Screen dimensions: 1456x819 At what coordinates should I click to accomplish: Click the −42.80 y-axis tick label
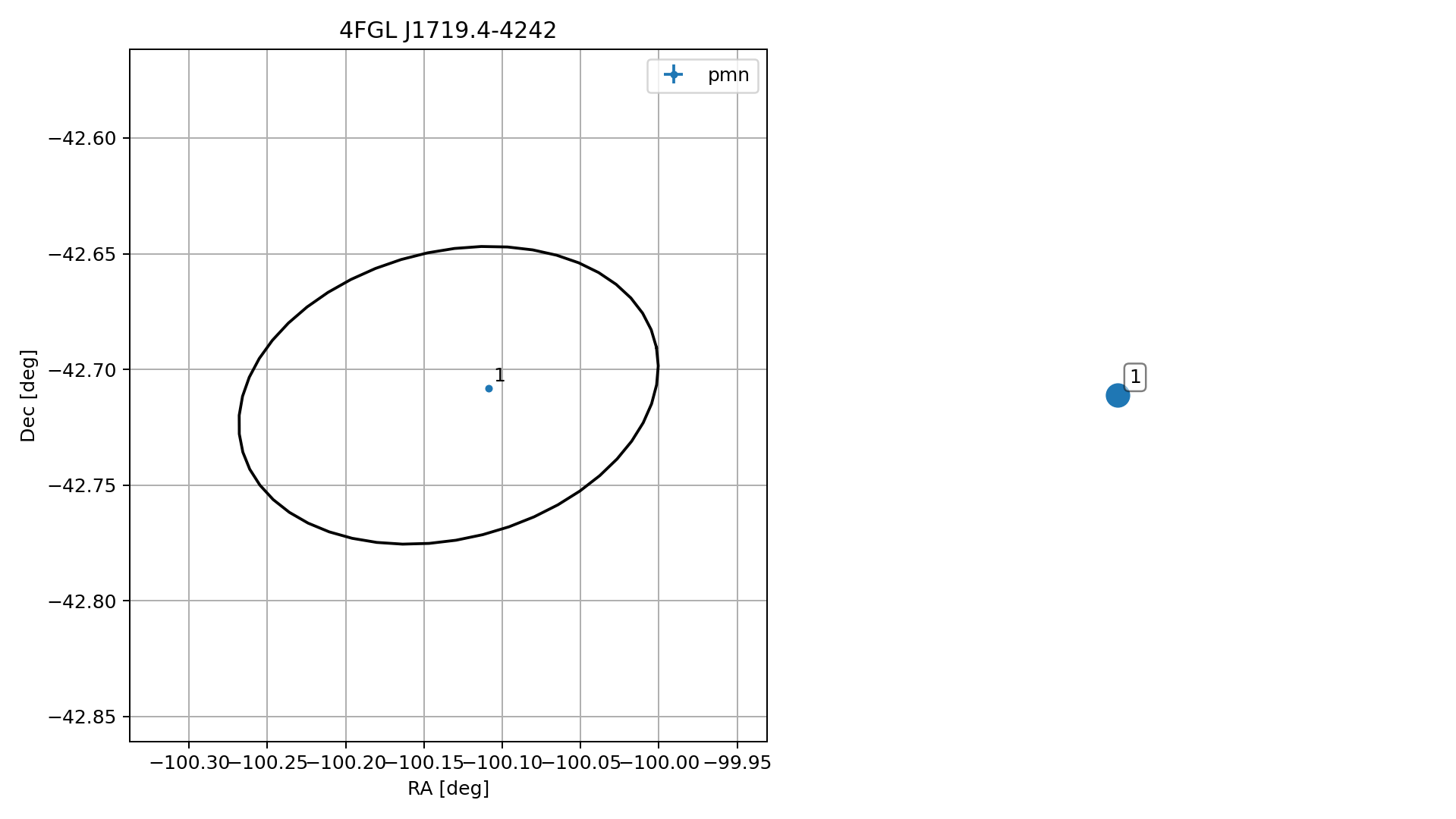click(x=83, y=601)
